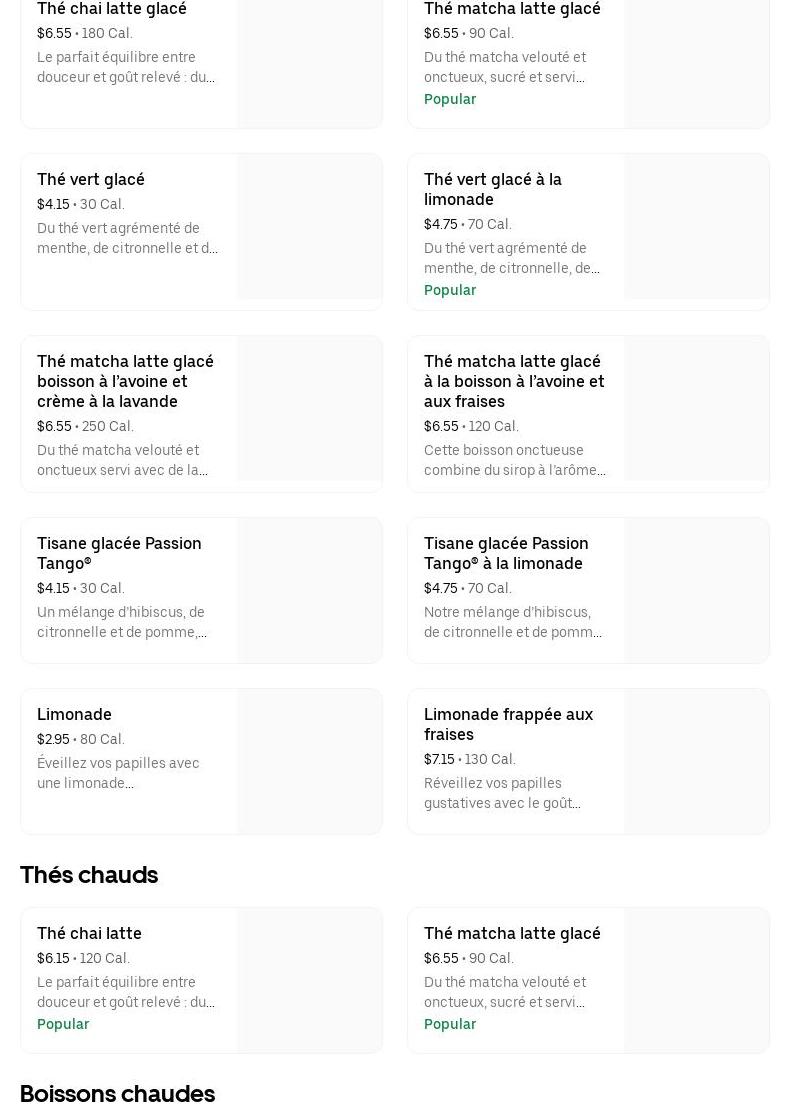Click the Popular tag under Thé chai latte
Image resolution: width=804 pixels, height=1115 pixels.
(x=63, y=1024)
